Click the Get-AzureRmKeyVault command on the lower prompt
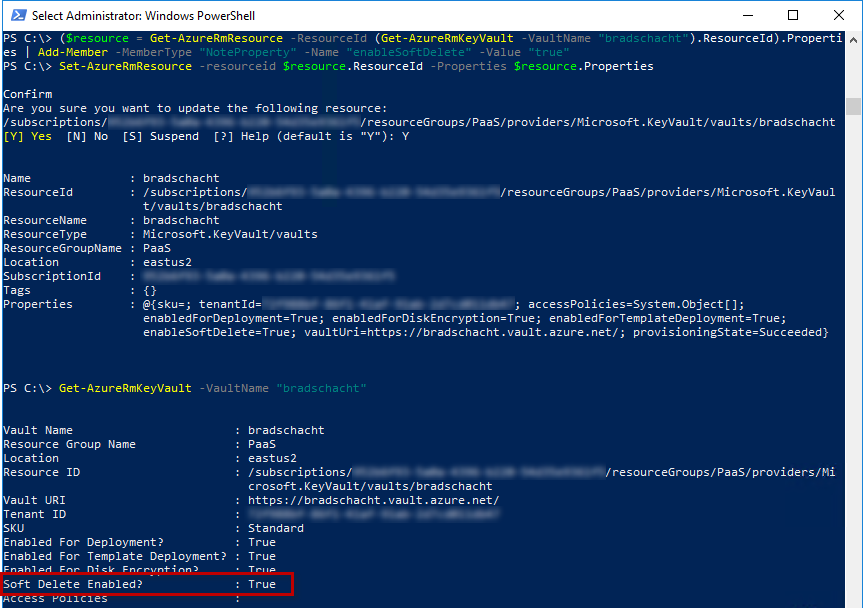 click(125, 388)
